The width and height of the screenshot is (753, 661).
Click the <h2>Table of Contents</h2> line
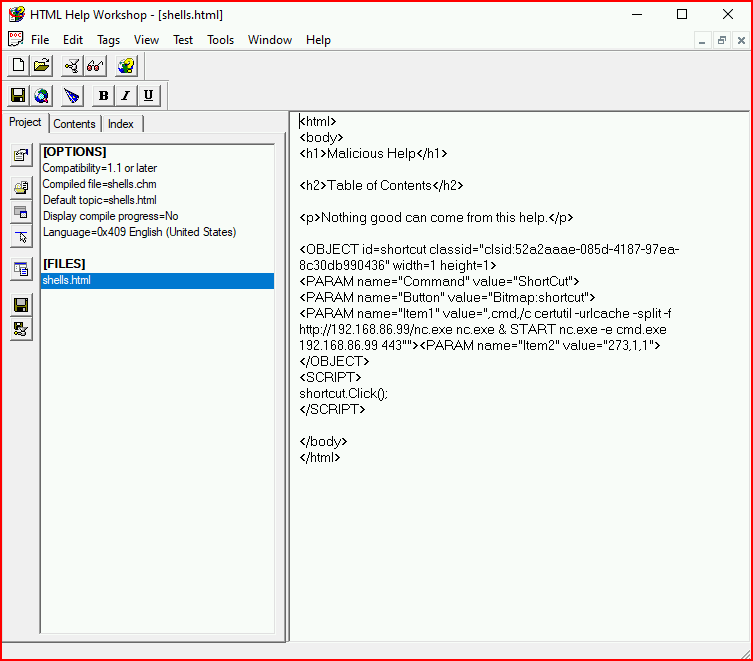(381, 185)
